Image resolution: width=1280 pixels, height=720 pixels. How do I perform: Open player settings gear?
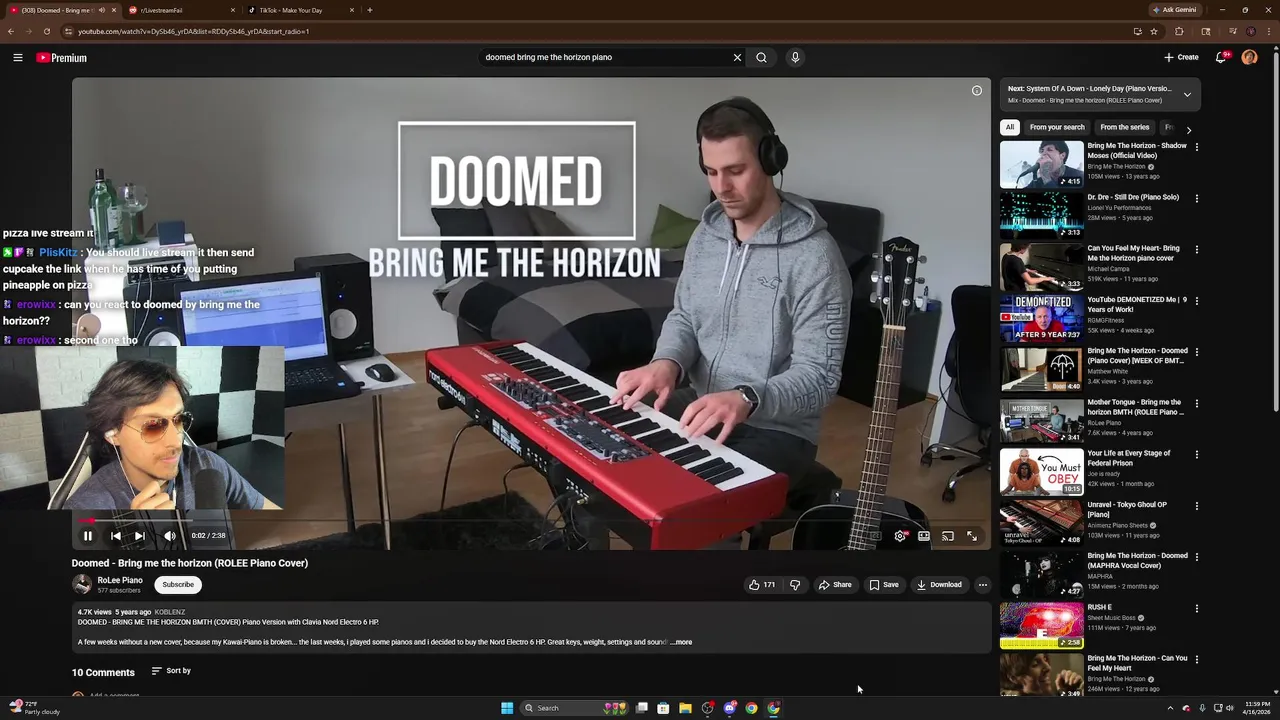[900, 536]
